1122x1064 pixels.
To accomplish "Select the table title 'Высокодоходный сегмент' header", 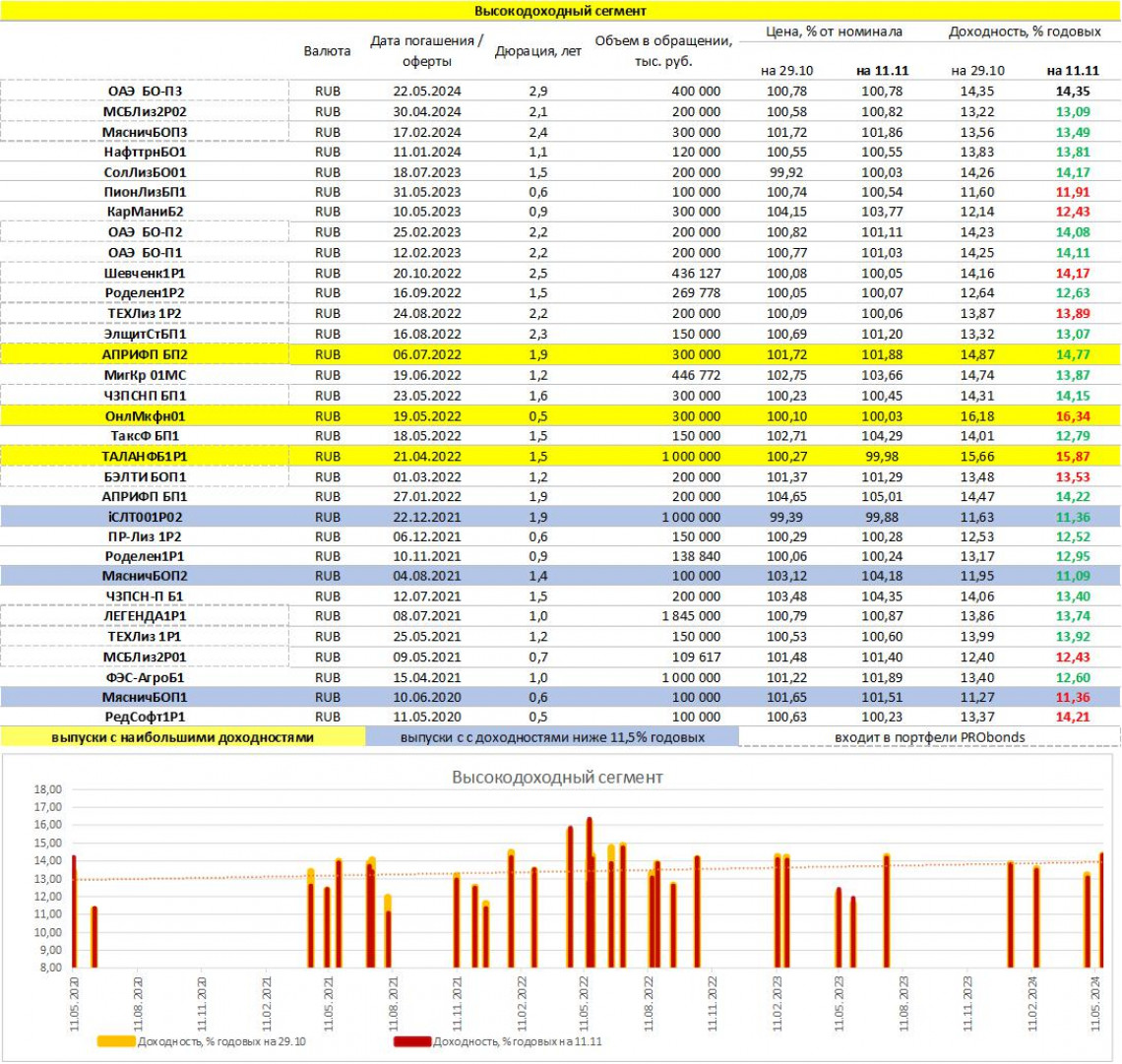I will pyautogui.click(x=560, y=11).
